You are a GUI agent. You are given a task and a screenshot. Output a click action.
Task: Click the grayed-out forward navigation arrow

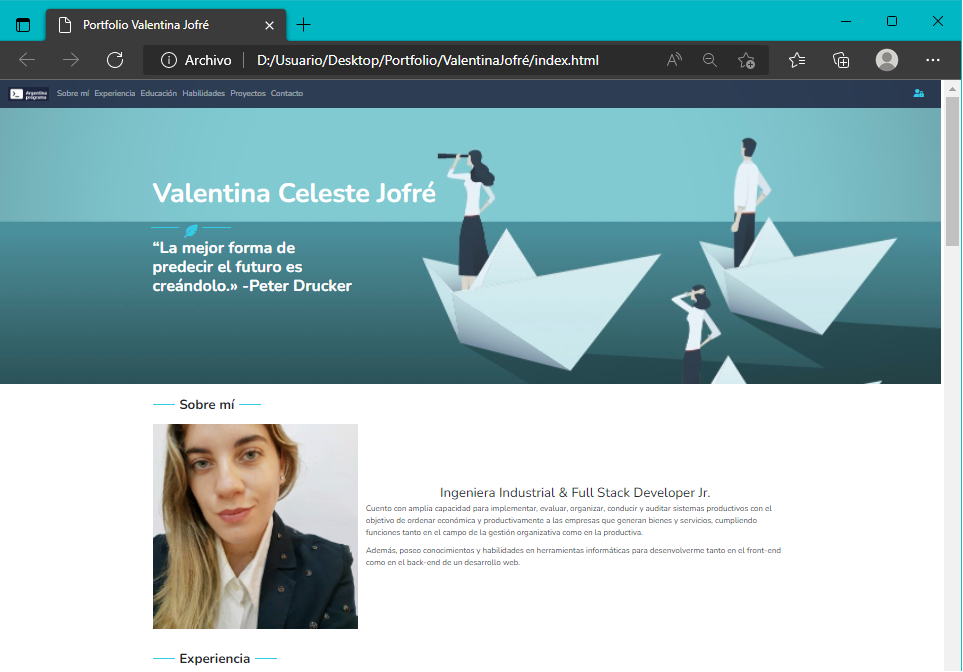(70, 60)
